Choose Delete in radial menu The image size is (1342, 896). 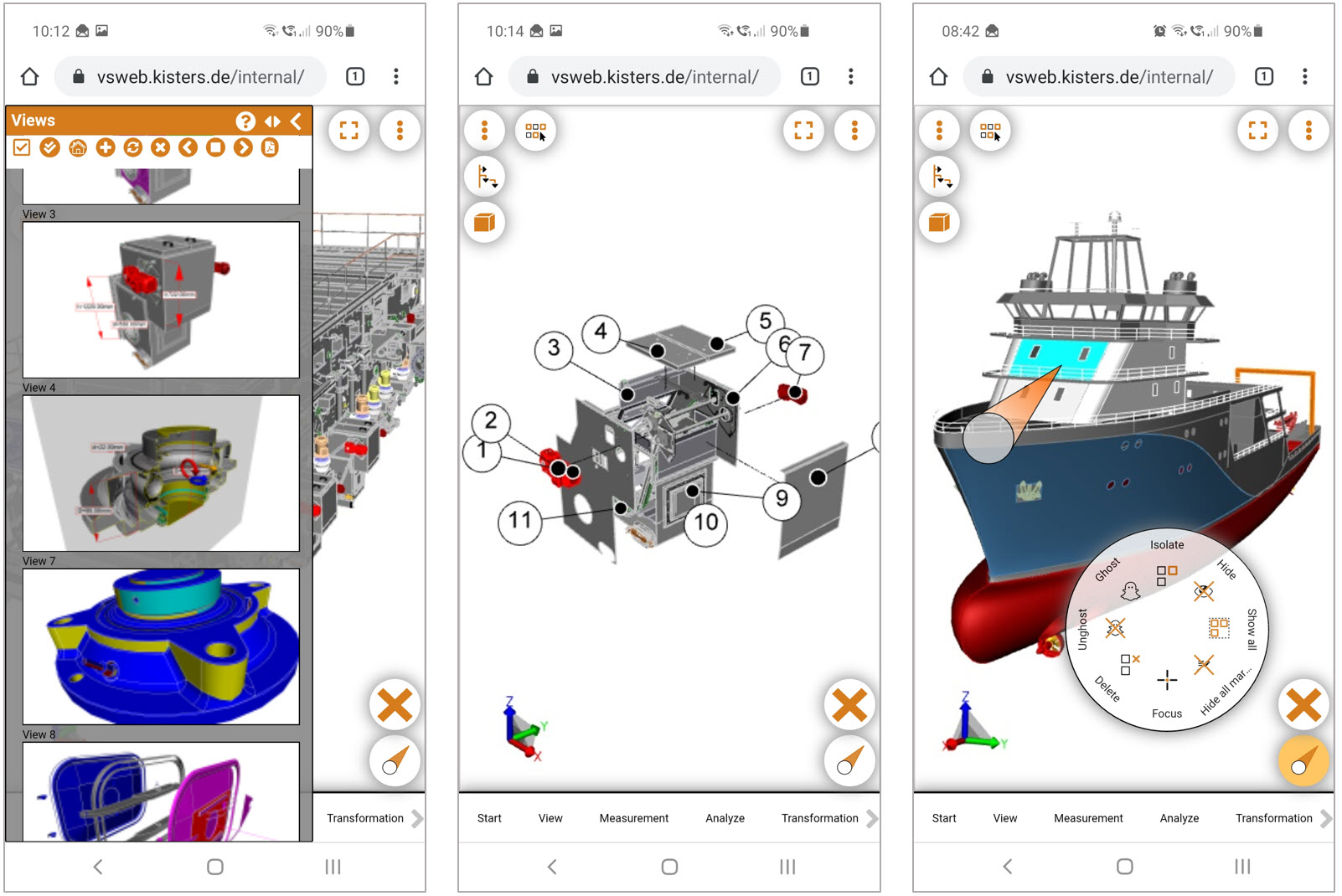pyautogui.click(x=1129, y=664)
